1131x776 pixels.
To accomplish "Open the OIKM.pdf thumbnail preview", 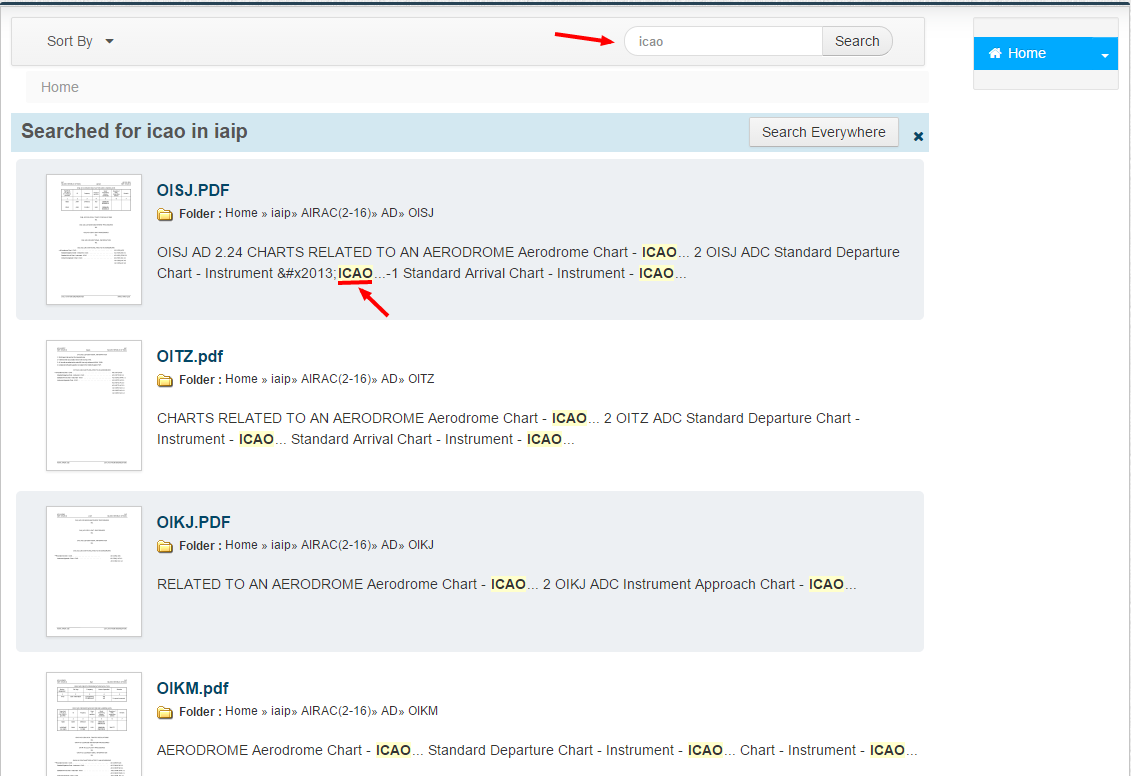I will click(x=94, y=724).
